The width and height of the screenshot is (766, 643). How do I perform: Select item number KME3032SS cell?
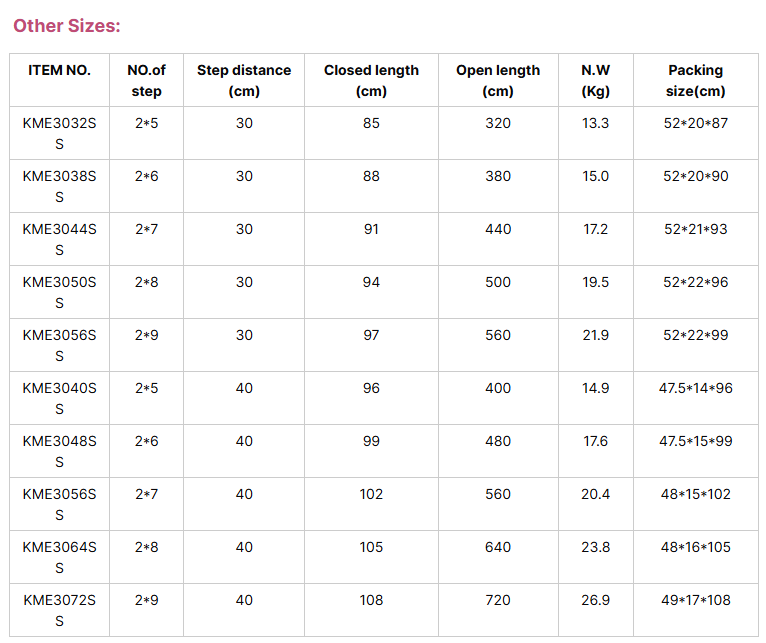[59, 133]
